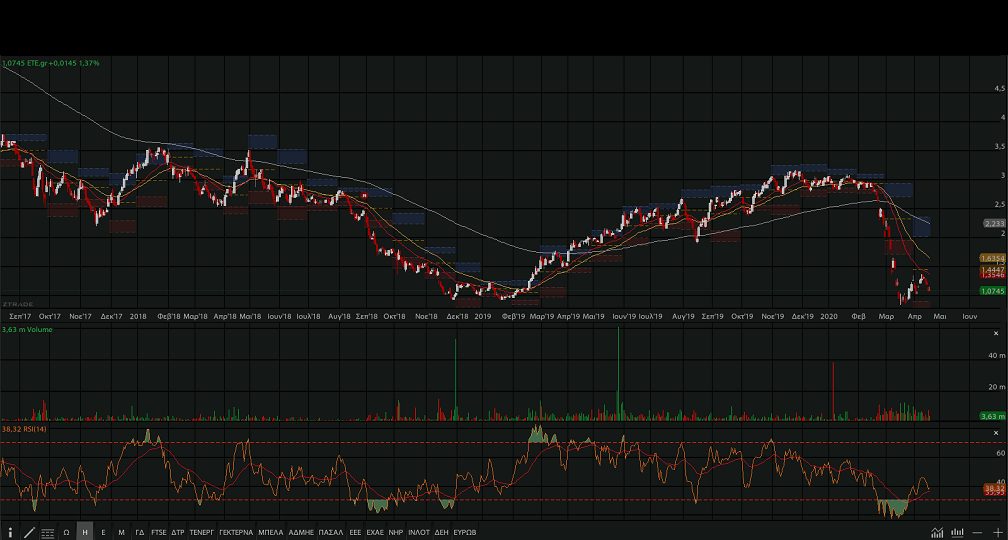1008x540 pixels.
Task: Open the indicators grid icon
Action: 48,532
